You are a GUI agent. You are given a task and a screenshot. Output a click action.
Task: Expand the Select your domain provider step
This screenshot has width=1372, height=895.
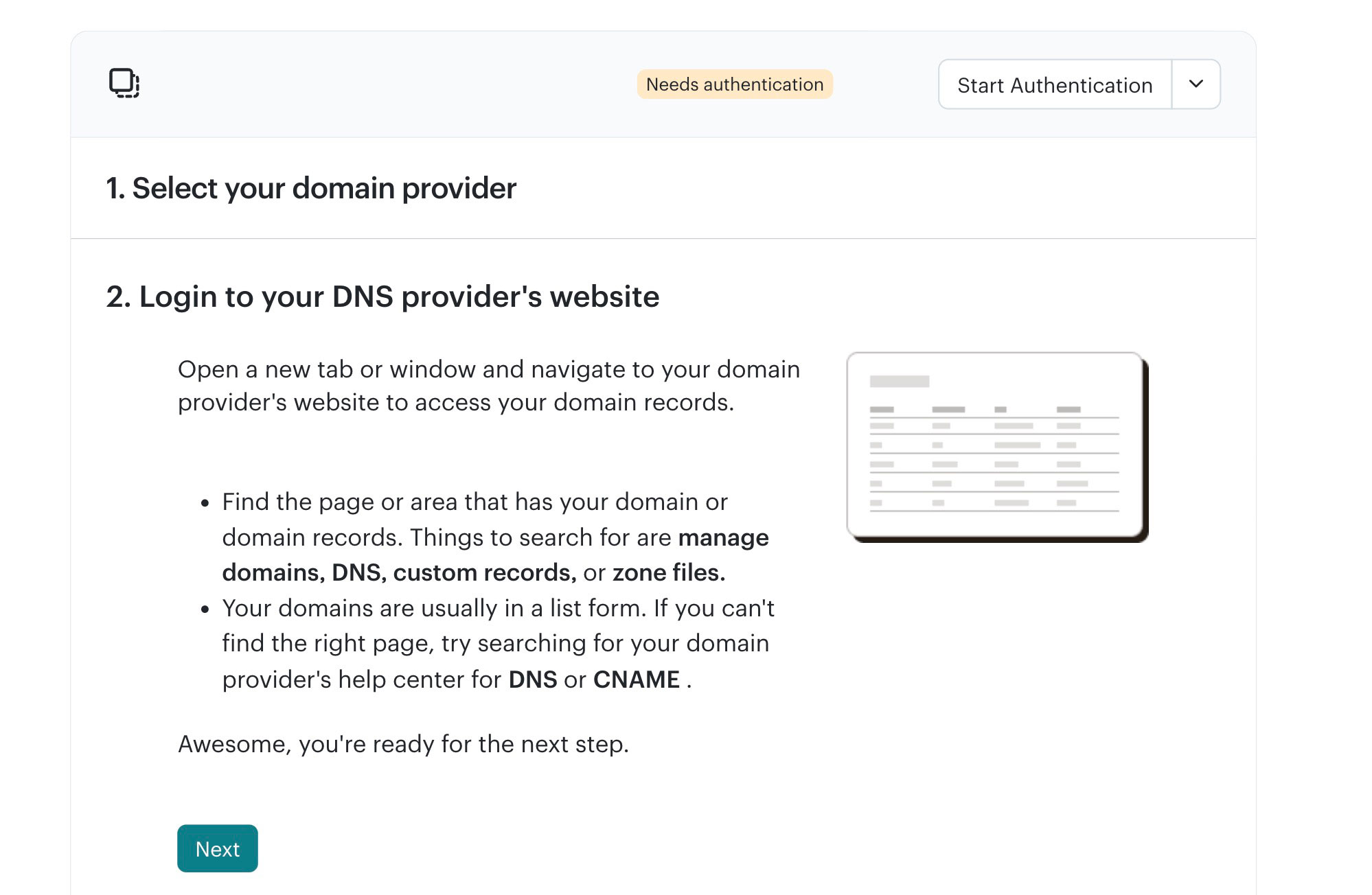(x=310, y=188)
